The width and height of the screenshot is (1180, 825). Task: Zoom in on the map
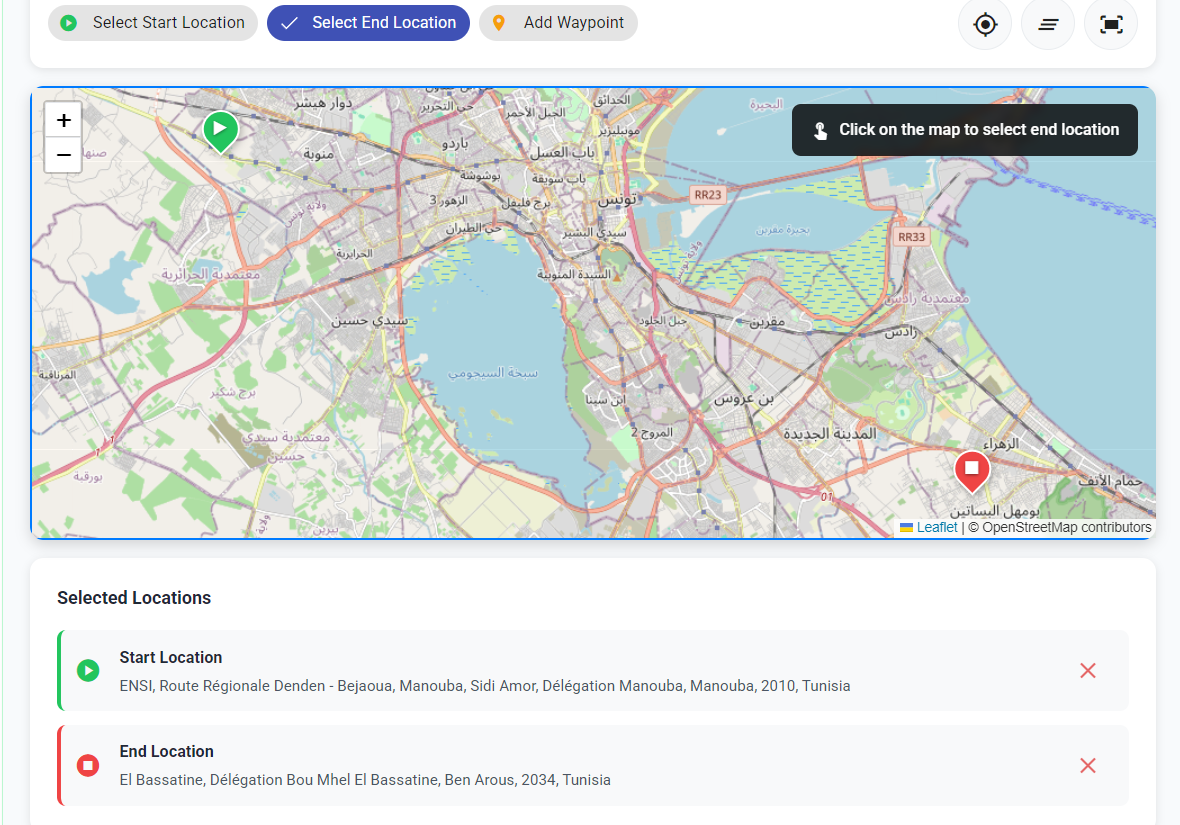pyautogui.click(x=64, y=121)
